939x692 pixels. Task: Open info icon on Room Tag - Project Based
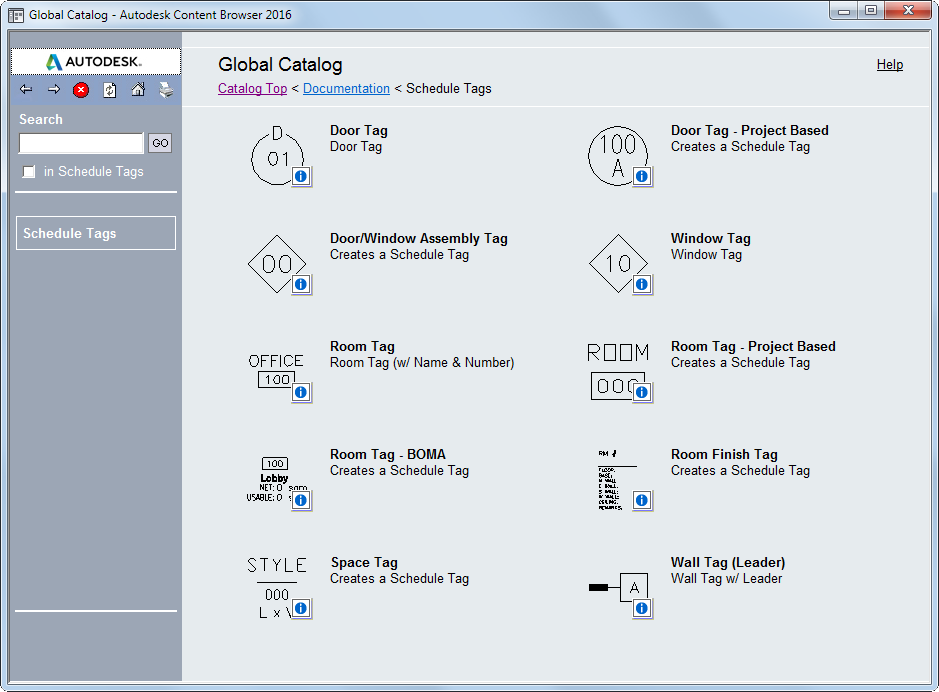point(642,392)
